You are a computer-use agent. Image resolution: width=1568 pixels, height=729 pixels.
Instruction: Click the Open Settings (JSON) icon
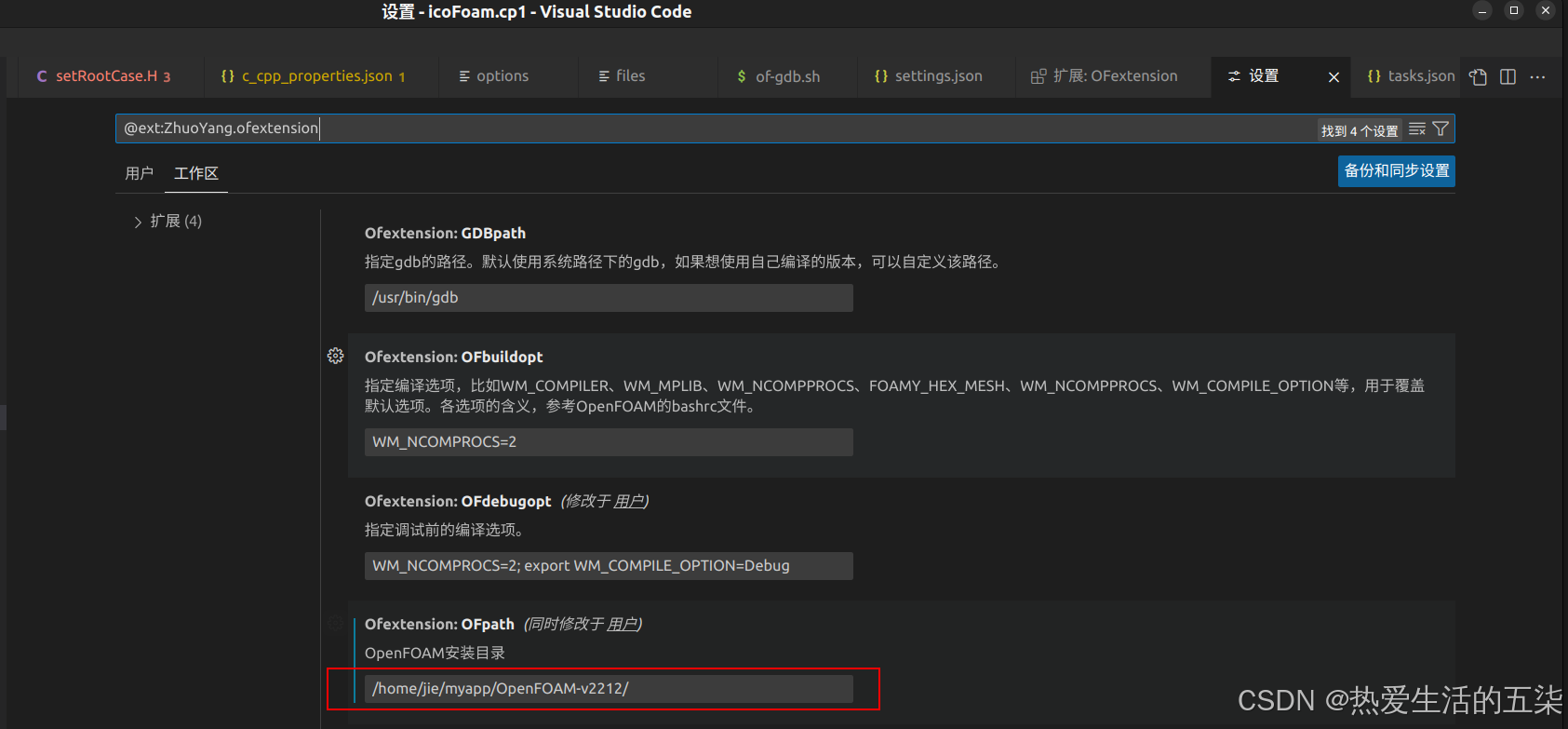1478,77
